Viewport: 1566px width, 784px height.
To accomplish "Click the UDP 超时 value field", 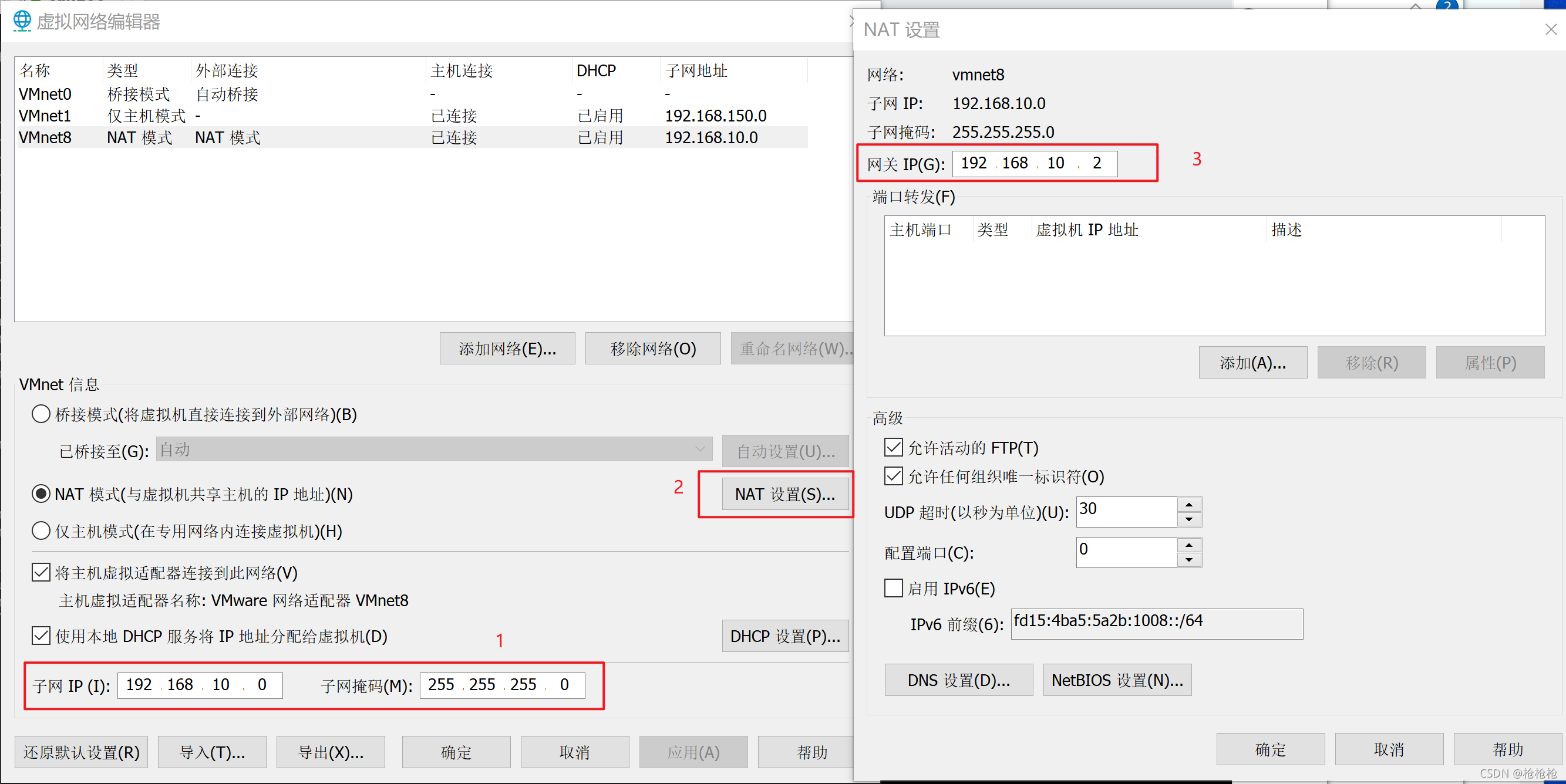I will [x=1126, y=512].
